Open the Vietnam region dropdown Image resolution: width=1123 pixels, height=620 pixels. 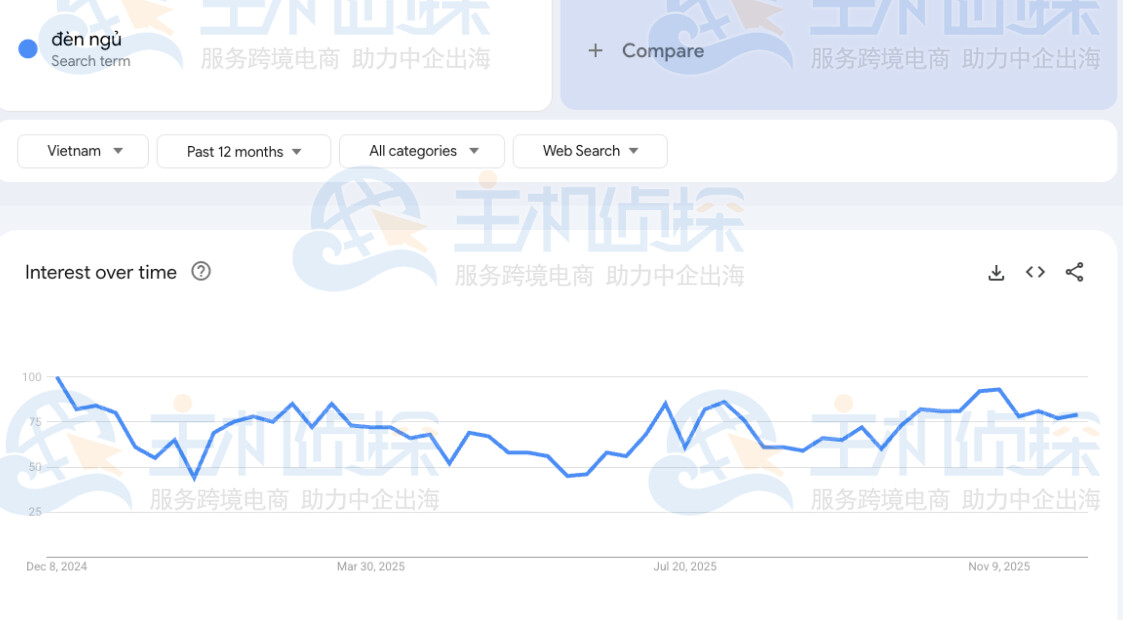[x=82, y=151]
